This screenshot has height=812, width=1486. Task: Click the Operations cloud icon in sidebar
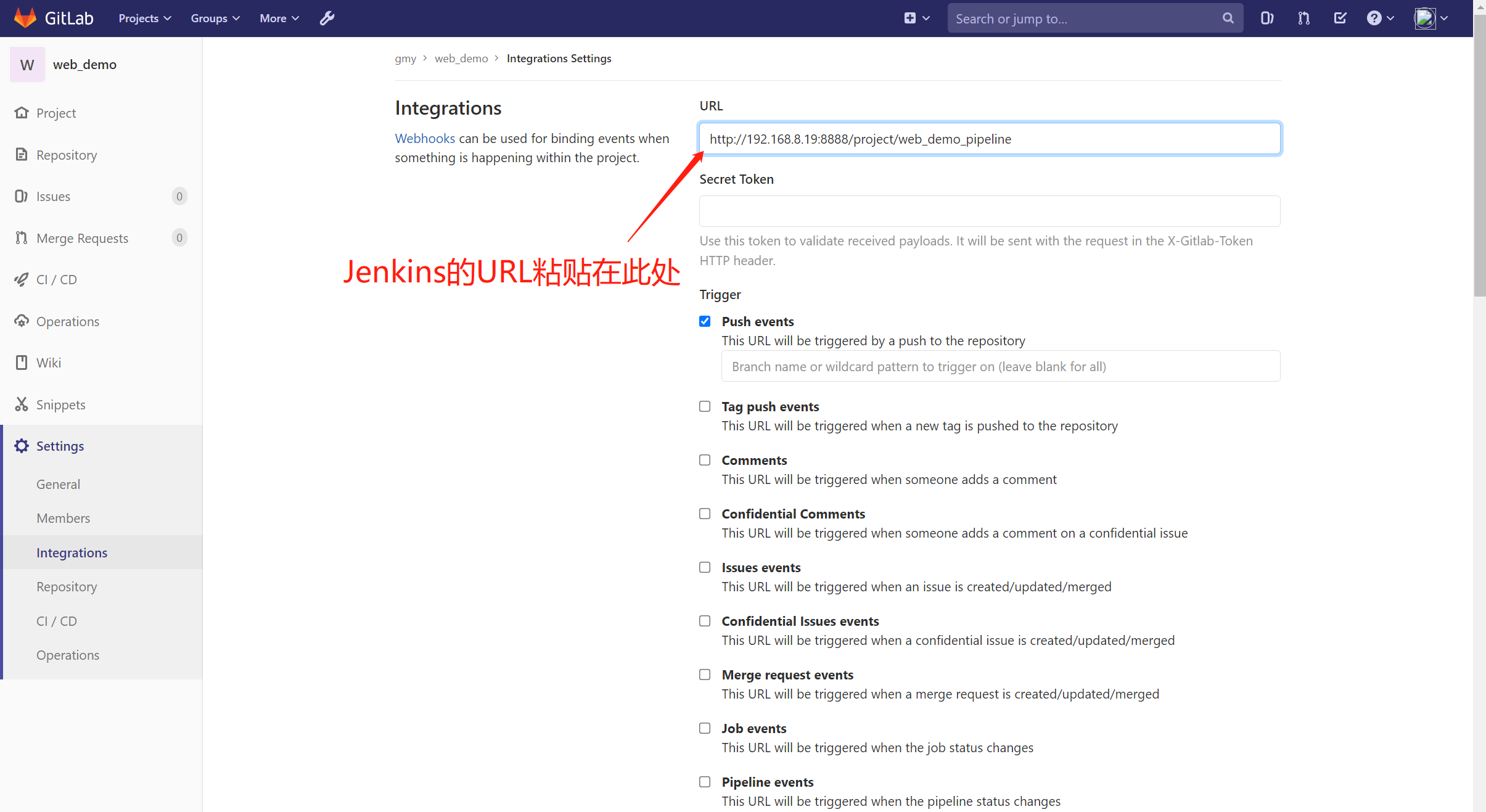point(22,321)
